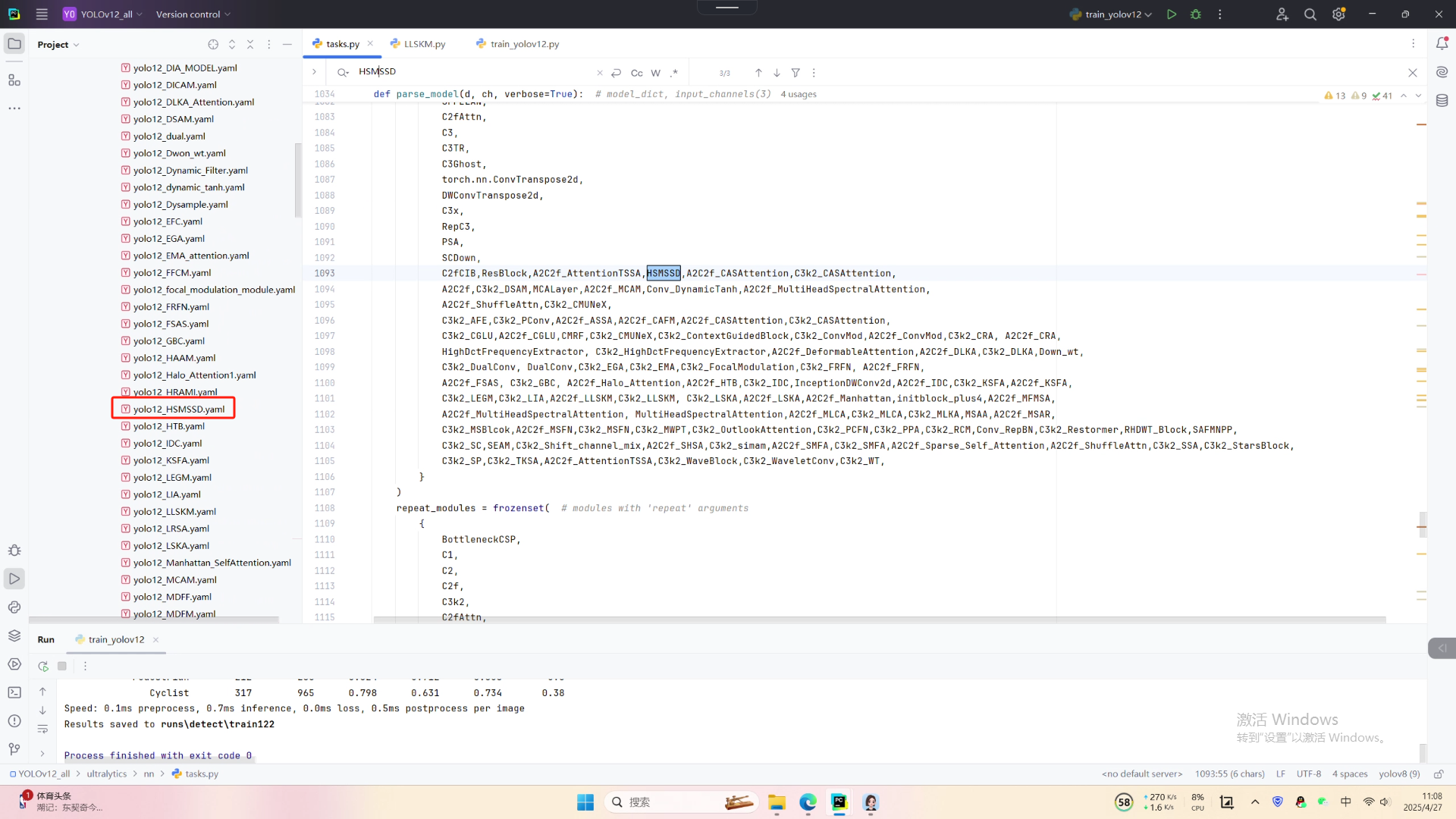
Task: Click the Debug bug icon in toolbar
Action: click(x=1196, y=14)
